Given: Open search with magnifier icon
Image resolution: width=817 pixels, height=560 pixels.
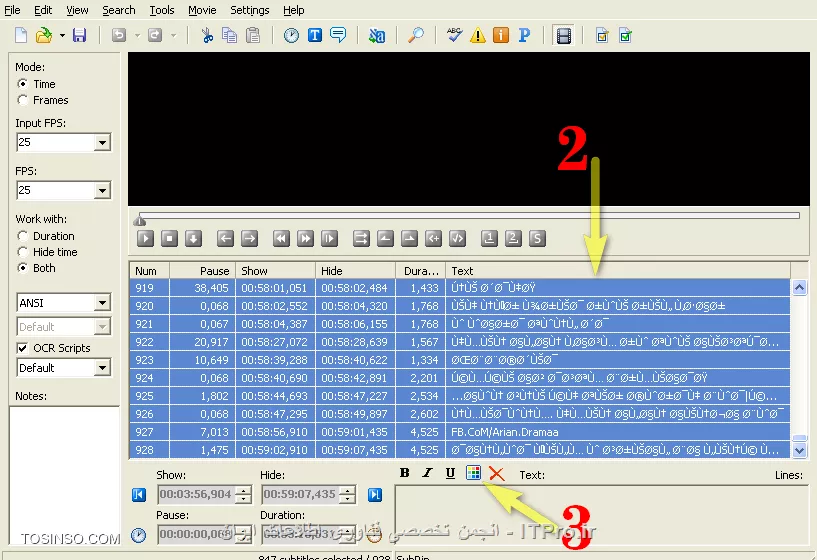Looking at the screenshot, I should click(415, 35).
